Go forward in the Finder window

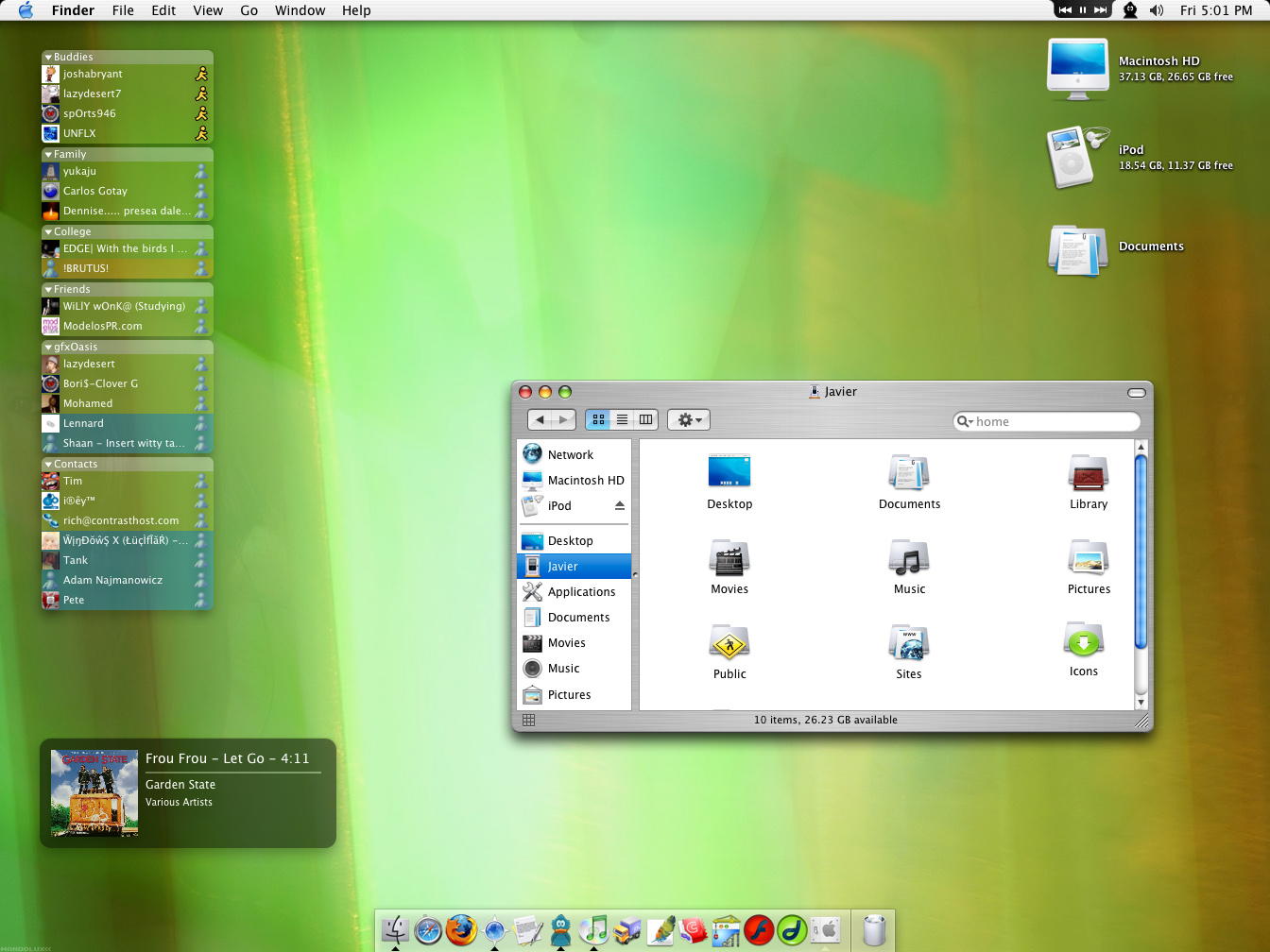pos(564,419)
